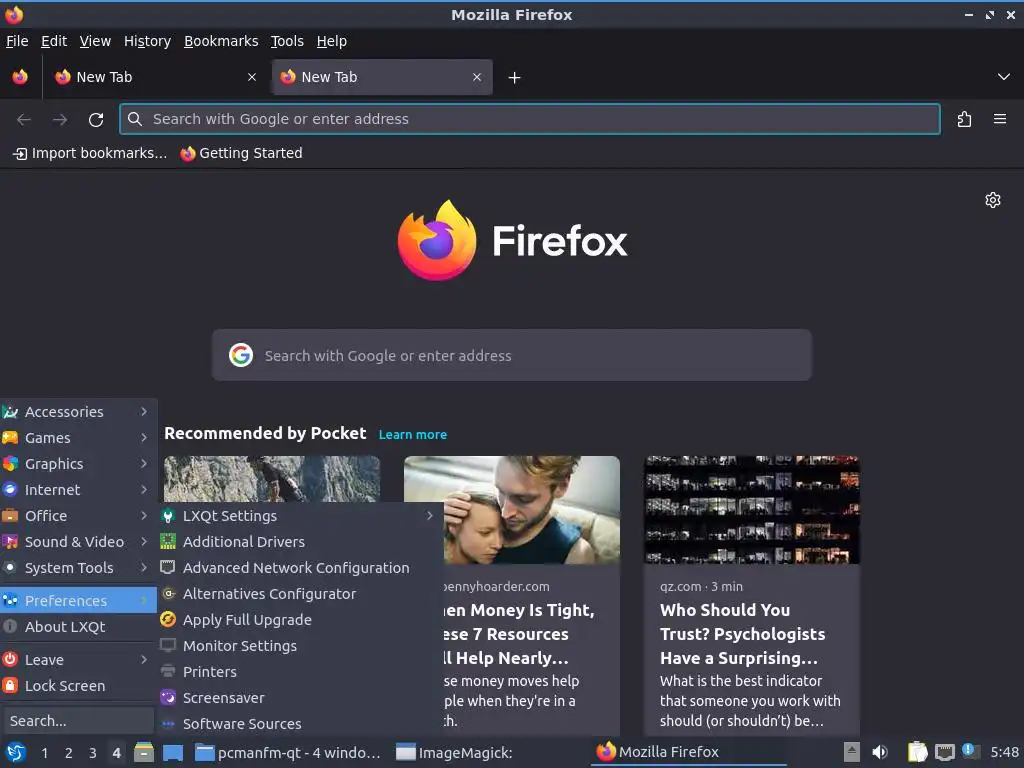Open the Firefox View pinned icon

(20, 77)
